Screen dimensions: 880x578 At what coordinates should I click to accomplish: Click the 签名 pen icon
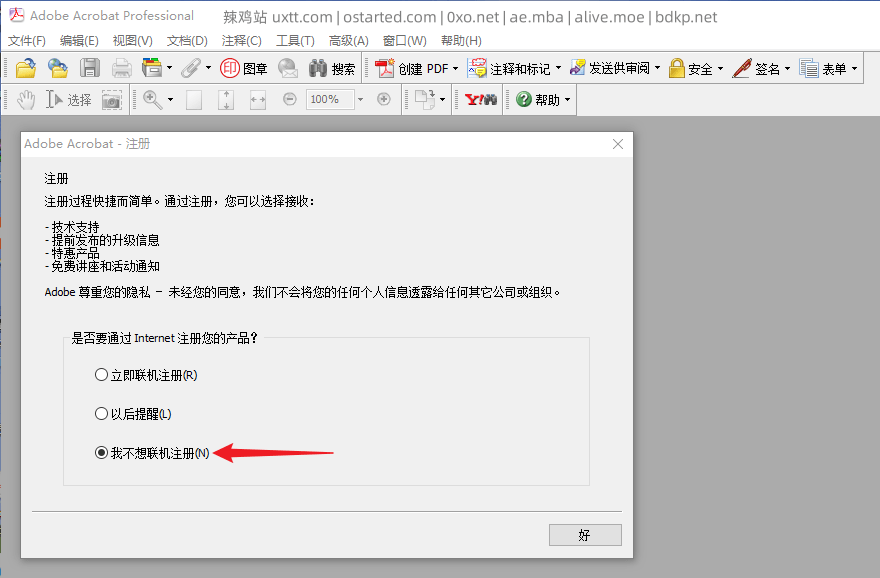pyautogui.click(x=756, y=68)
